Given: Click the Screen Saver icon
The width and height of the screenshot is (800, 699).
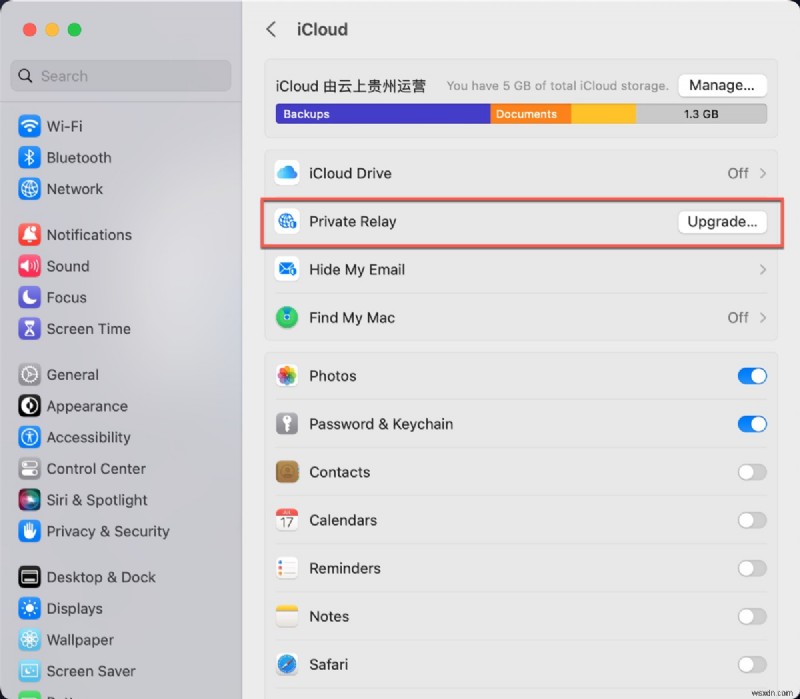Looking at the screenshot, I should point(29,671).
